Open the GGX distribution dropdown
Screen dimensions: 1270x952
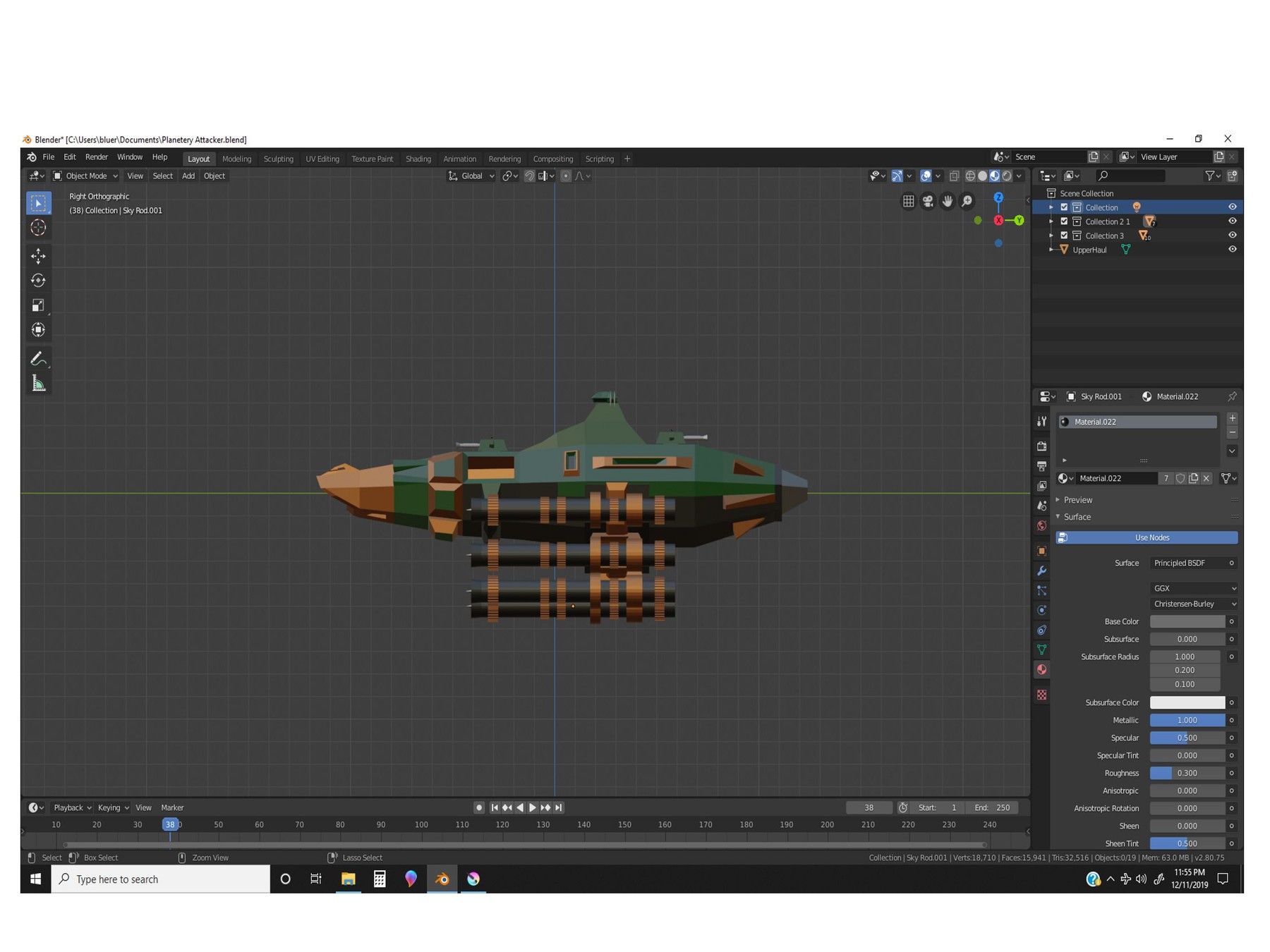coord(1192,587)
